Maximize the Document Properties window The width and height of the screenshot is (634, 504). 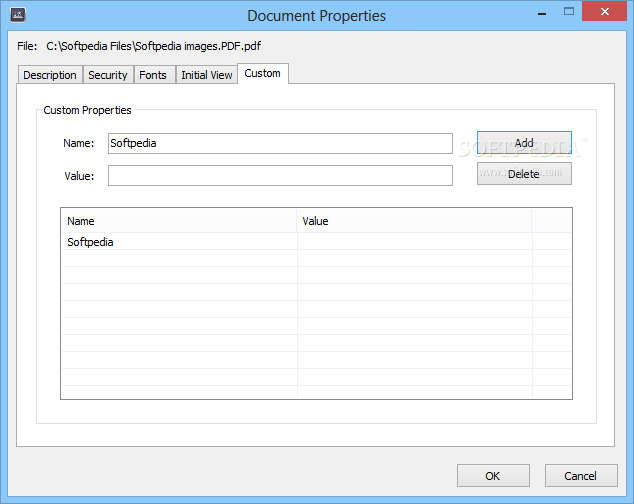click(x=569, y=12)
